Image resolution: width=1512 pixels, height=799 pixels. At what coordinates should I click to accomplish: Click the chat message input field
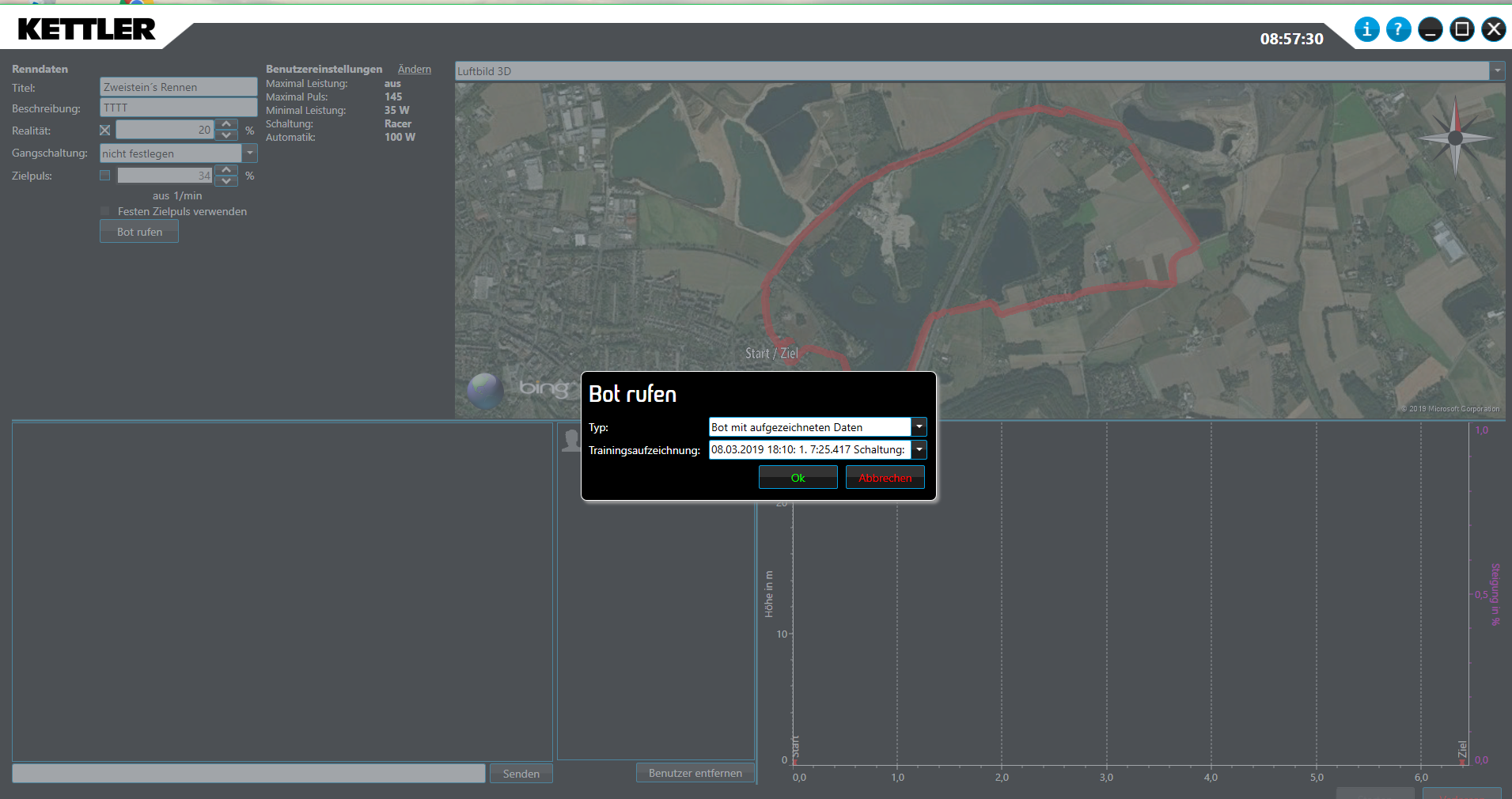[248, 774]
